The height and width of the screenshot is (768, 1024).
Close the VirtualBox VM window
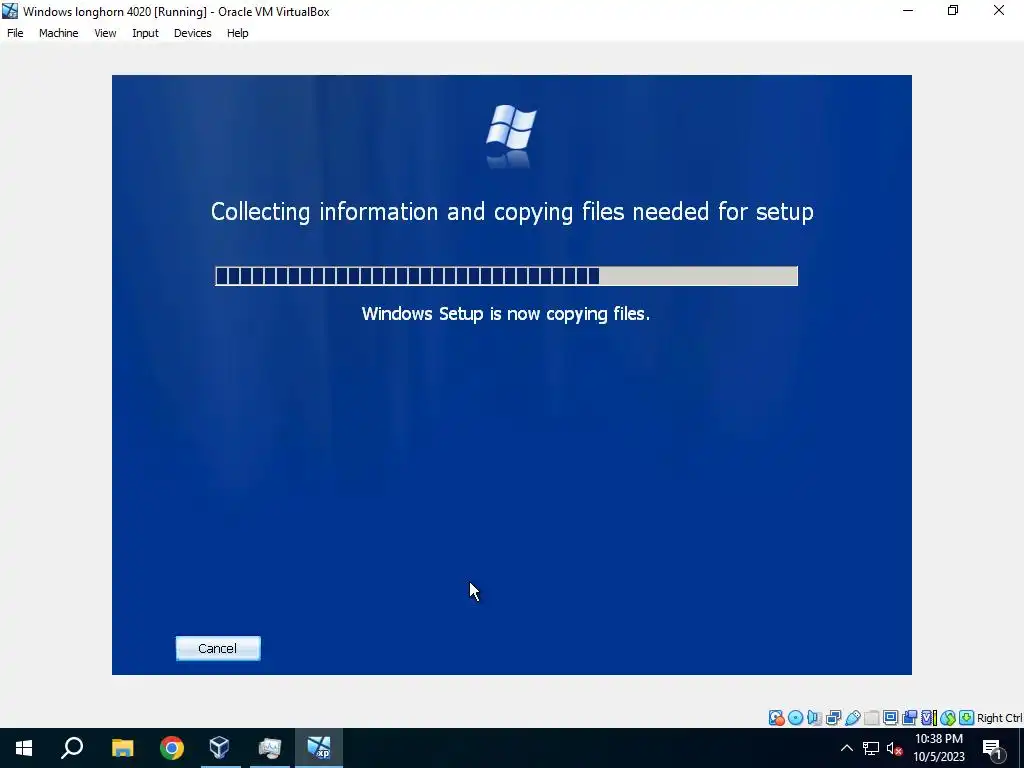999,10
